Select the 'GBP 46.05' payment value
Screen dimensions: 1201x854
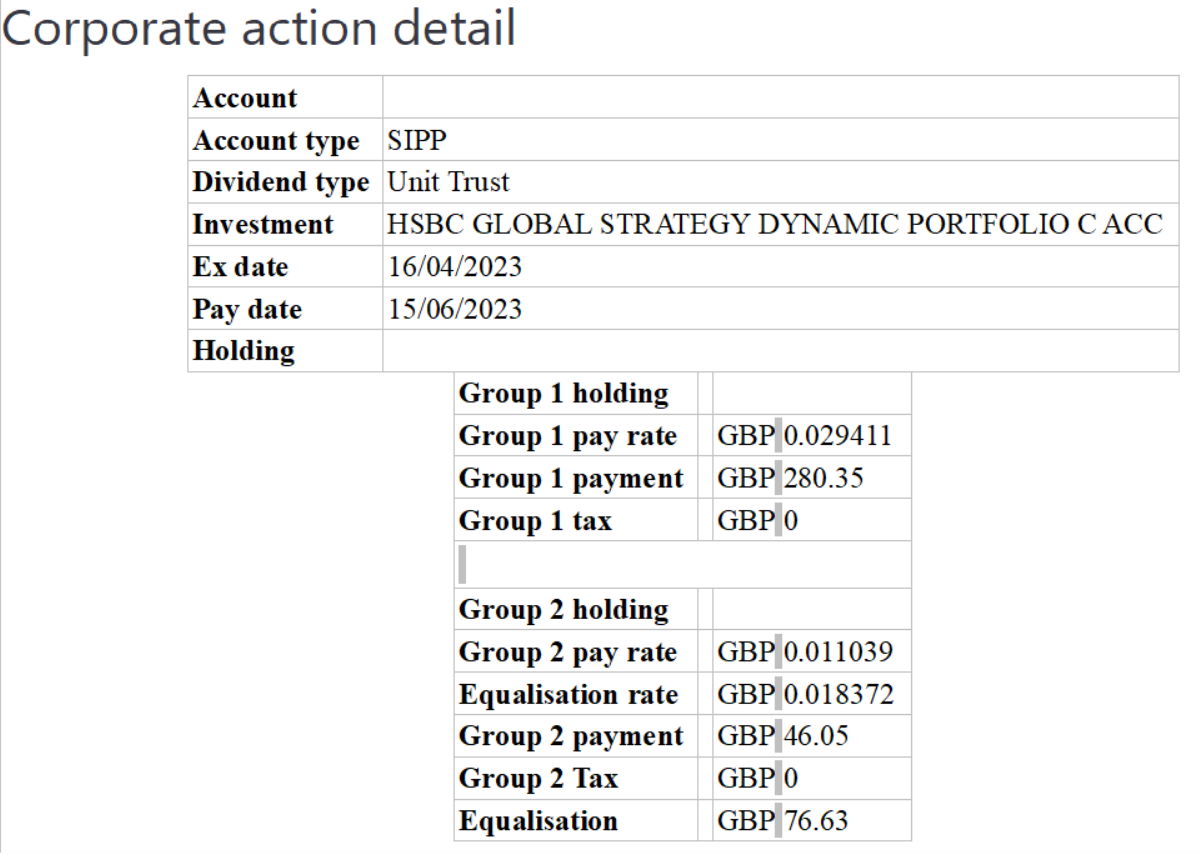point(782,736)
